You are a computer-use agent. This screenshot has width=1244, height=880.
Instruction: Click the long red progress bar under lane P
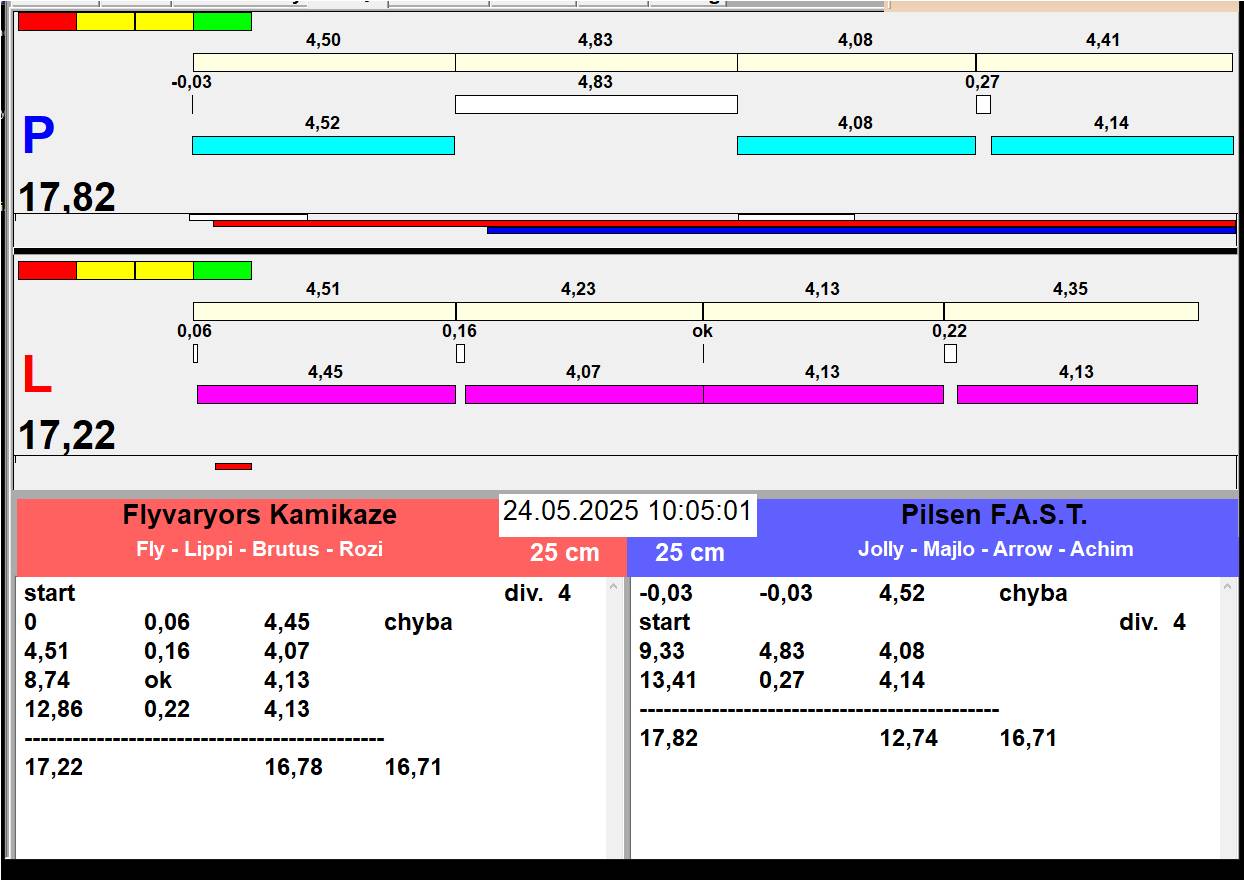(x=724, y=223)
